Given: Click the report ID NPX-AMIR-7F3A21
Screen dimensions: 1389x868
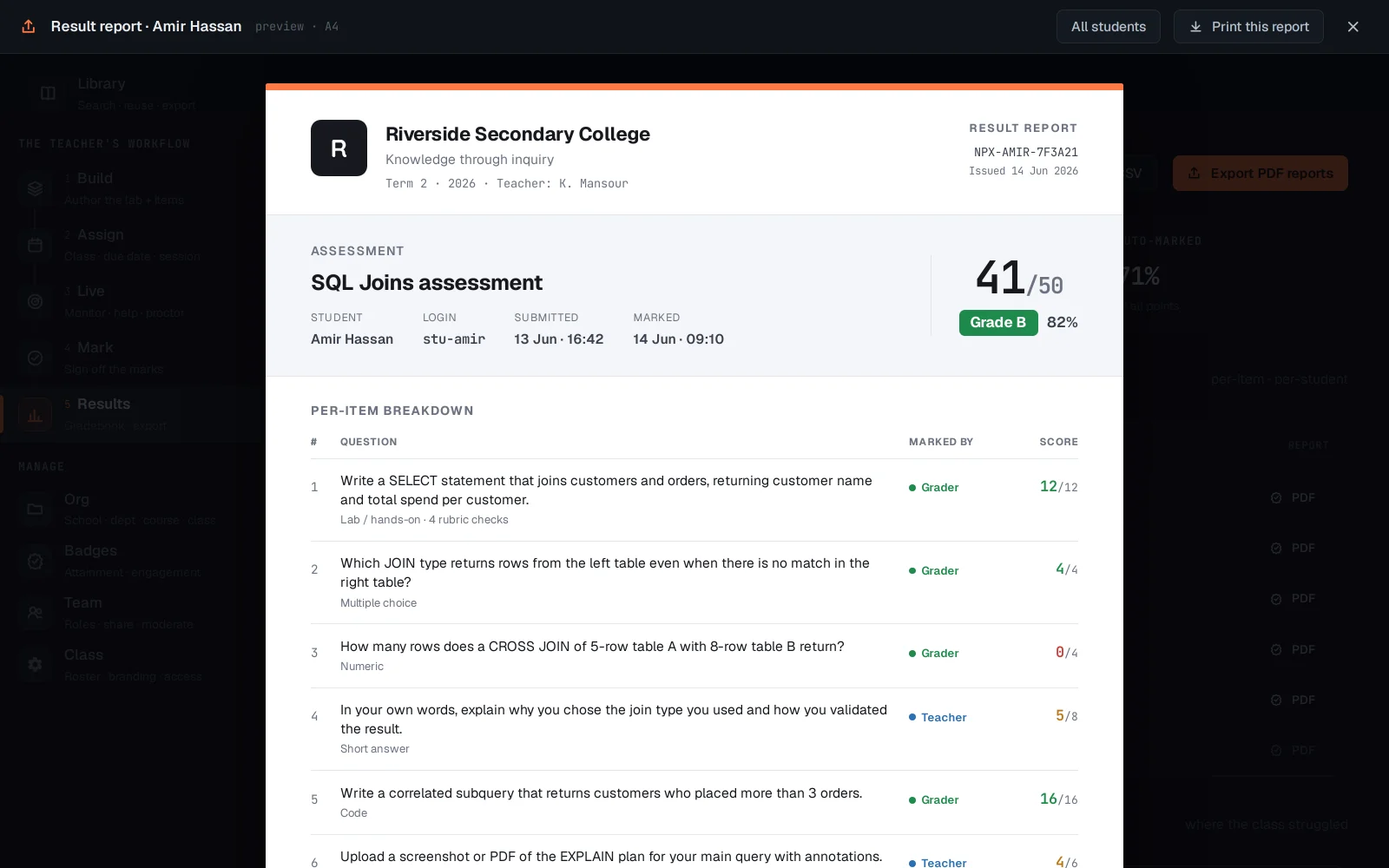Looking at the screenshot, I should click(1025, 152).
